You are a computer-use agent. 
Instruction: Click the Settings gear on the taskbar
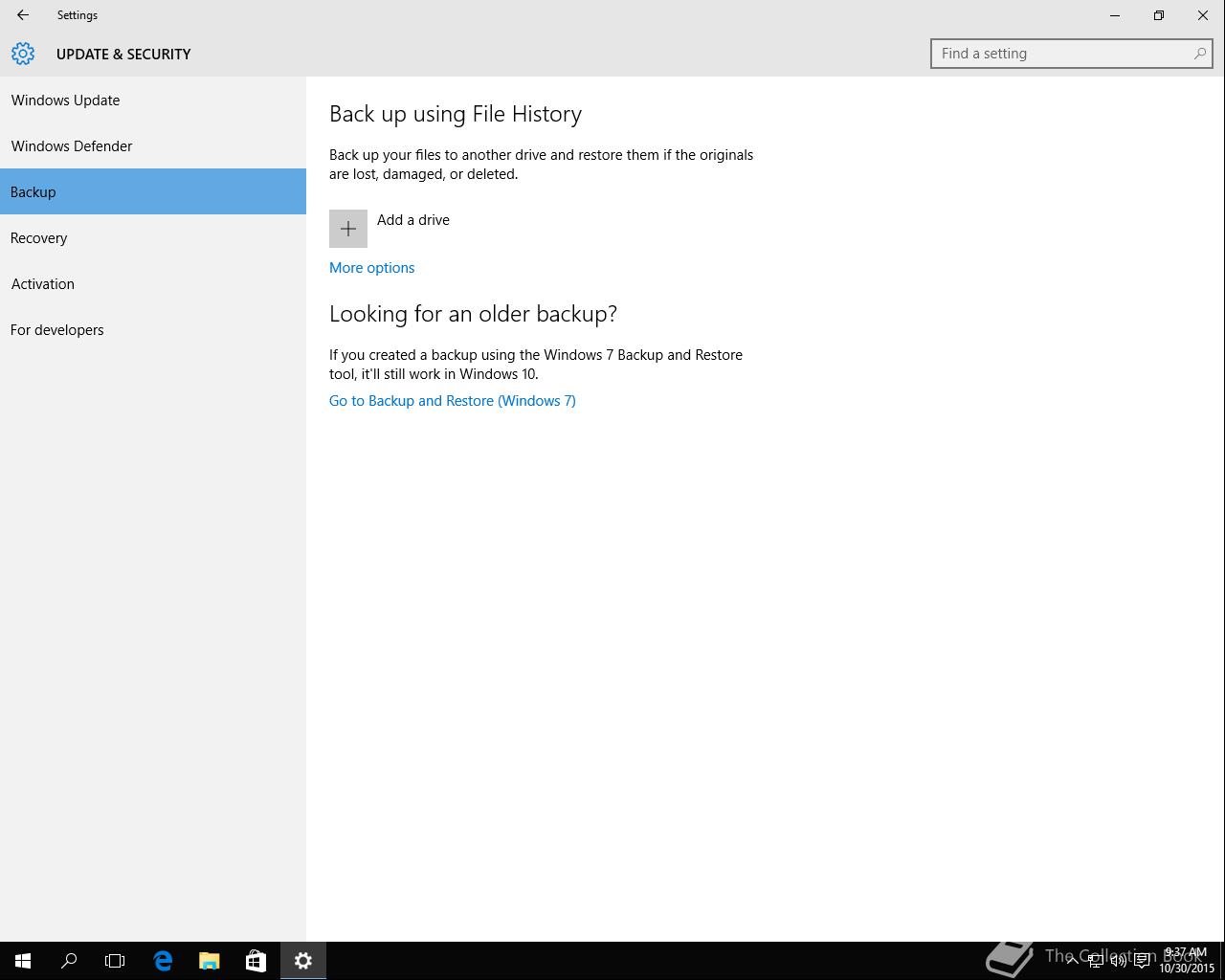303,961
